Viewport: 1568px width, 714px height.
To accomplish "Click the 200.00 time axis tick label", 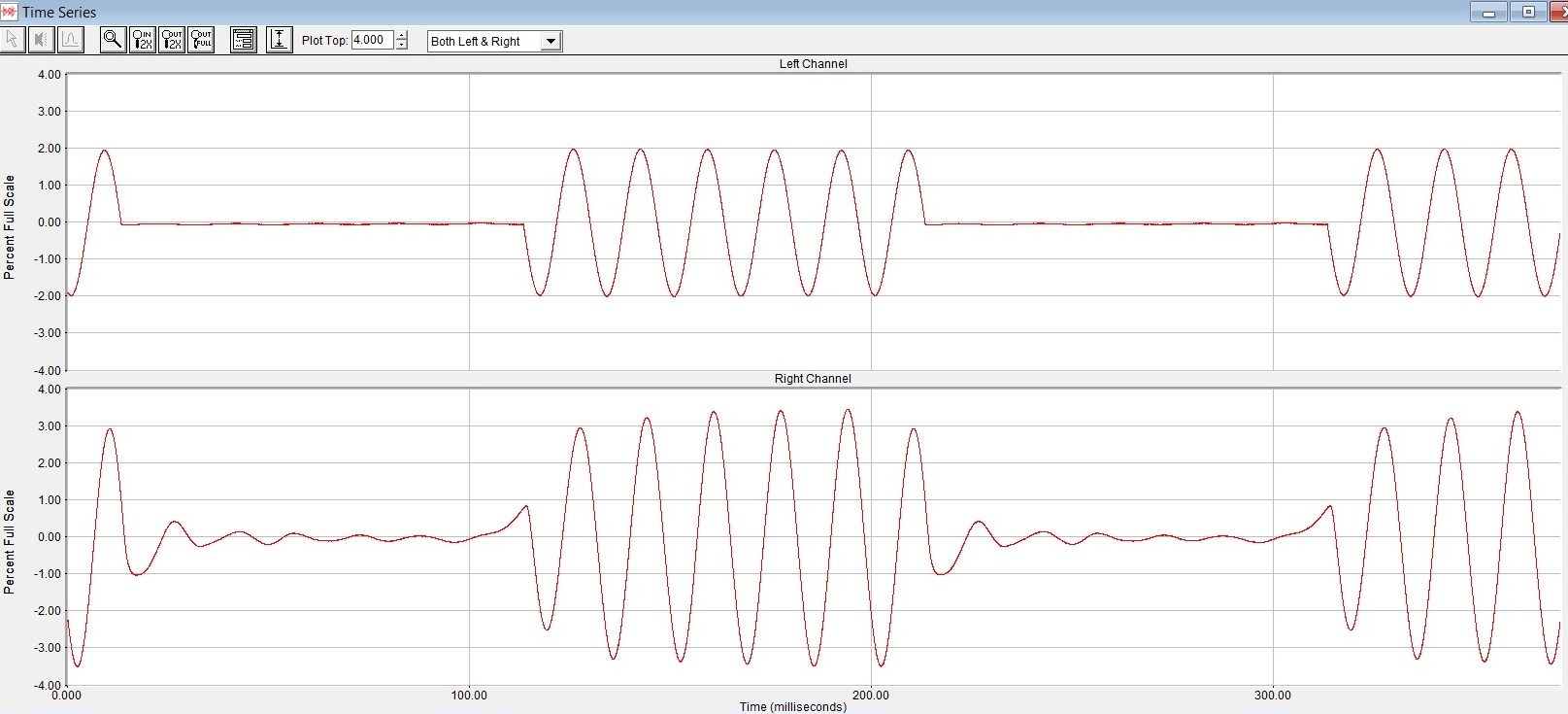I will [x=871, y=696].
